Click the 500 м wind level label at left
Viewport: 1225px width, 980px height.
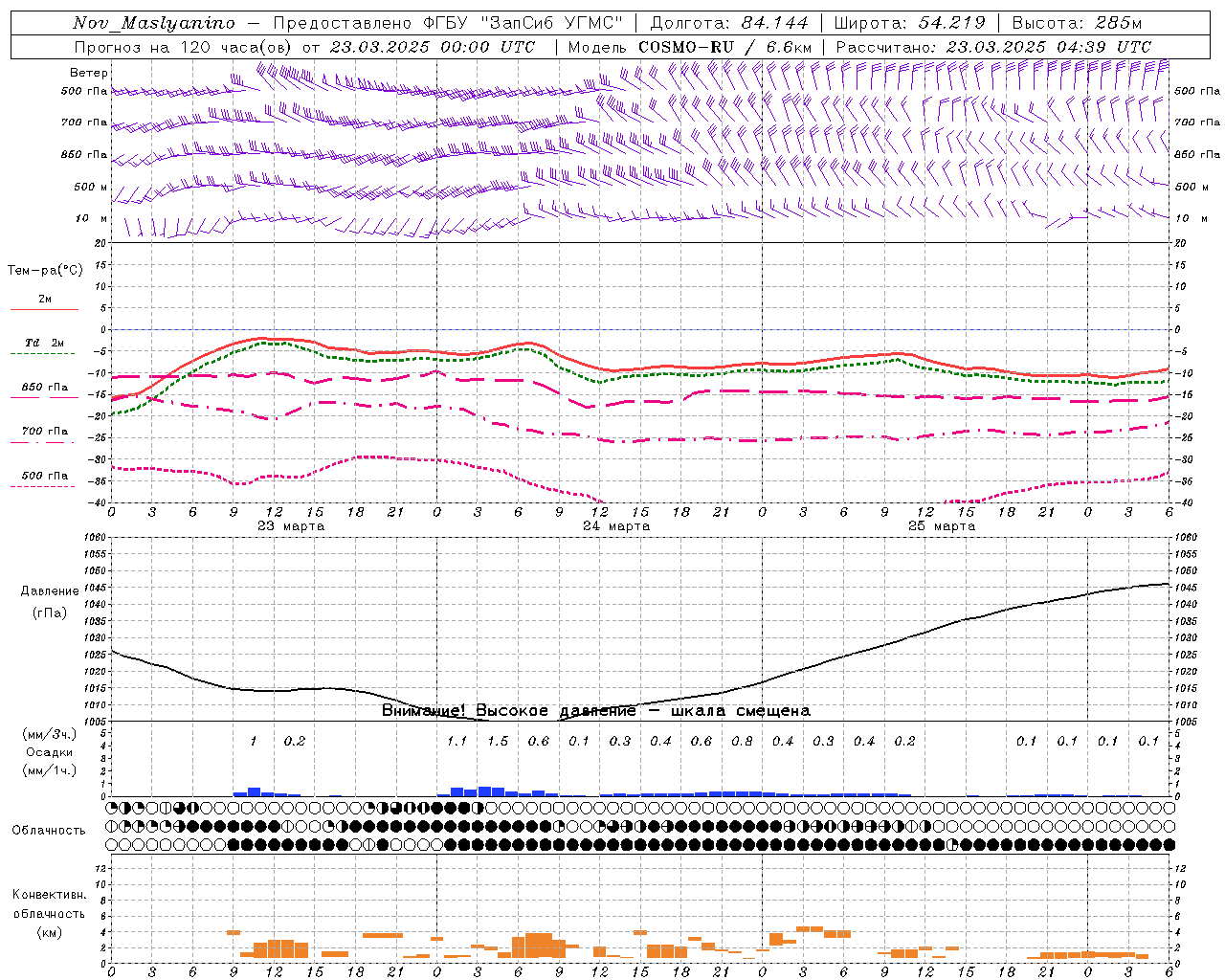click(x=91, y=187)
